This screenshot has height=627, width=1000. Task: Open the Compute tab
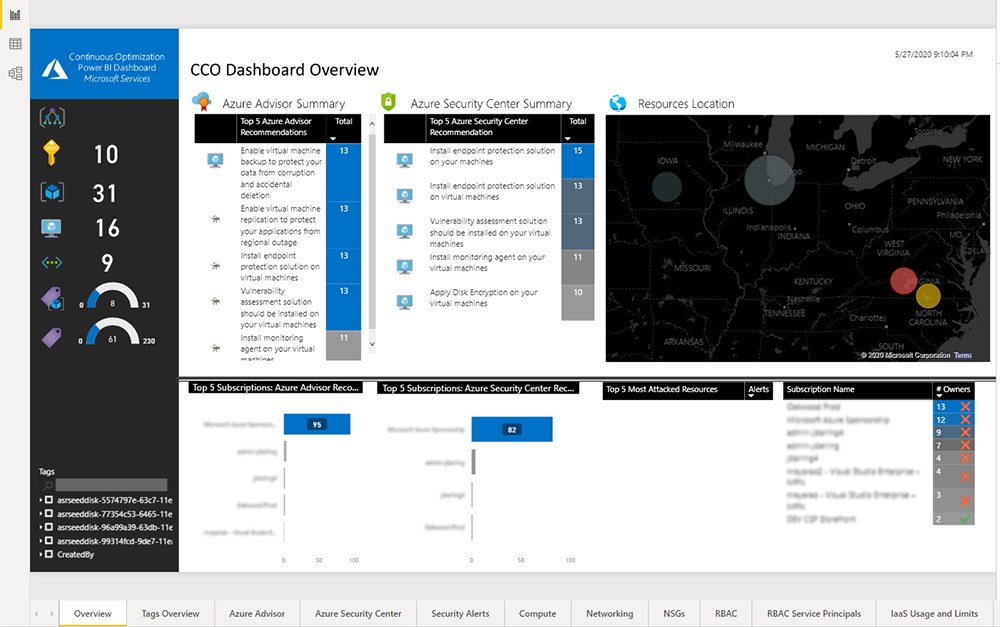(x=538, y=614)
